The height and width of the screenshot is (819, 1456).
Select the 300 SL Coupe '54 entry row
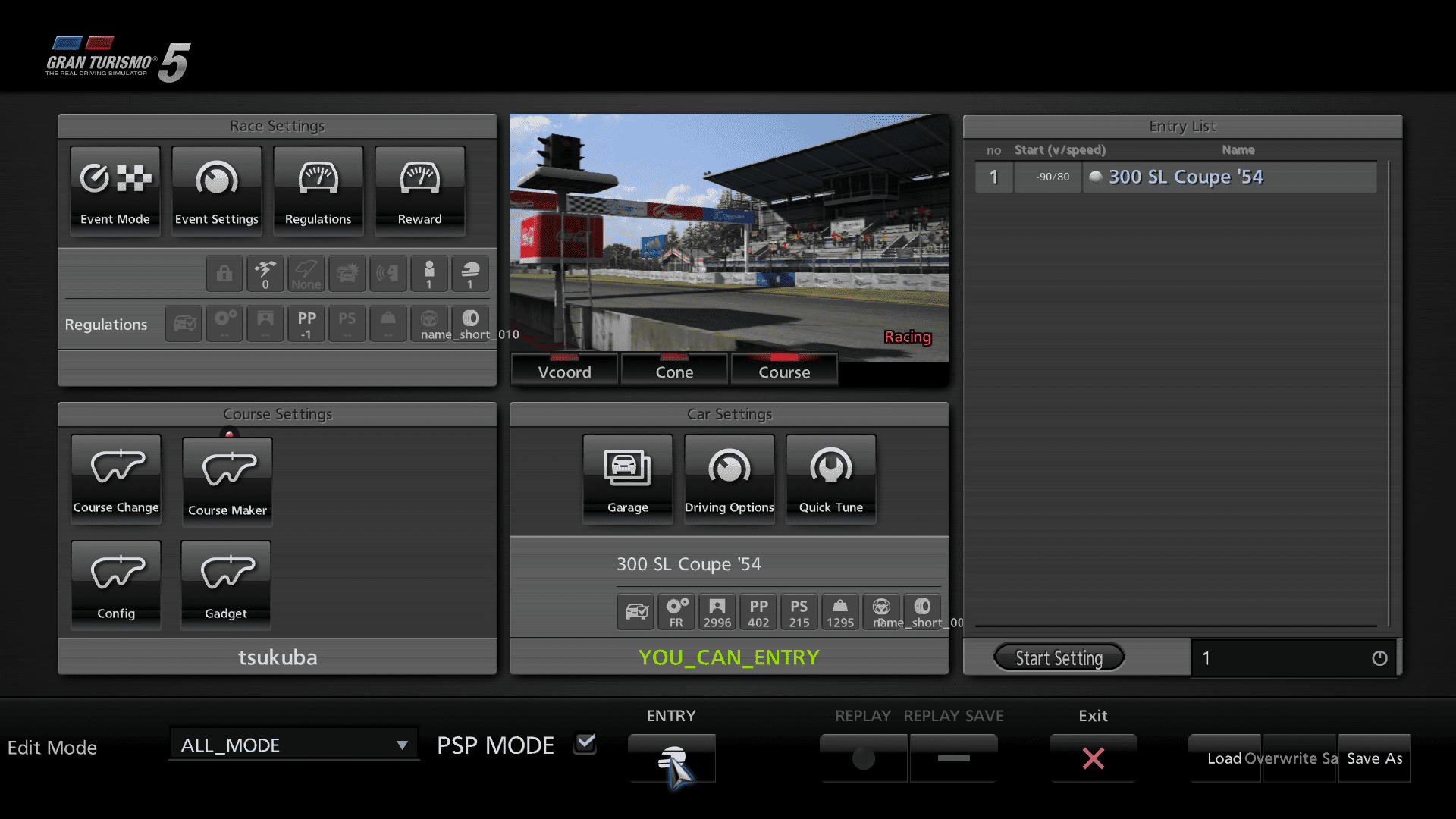pyautogui.click(x=1176, y=177)
